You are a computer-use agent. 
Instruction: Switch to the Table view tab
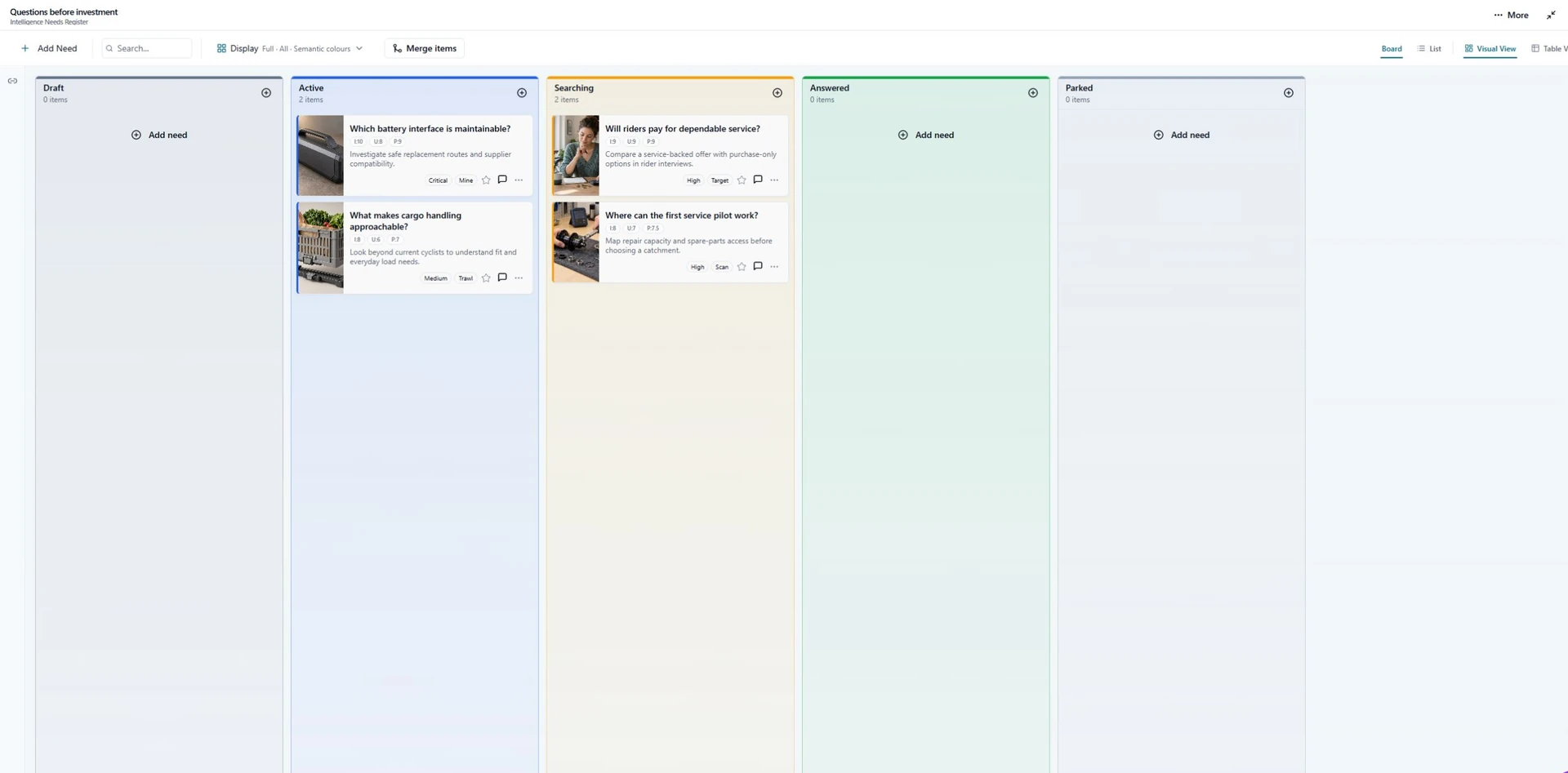click(1549, 49)
